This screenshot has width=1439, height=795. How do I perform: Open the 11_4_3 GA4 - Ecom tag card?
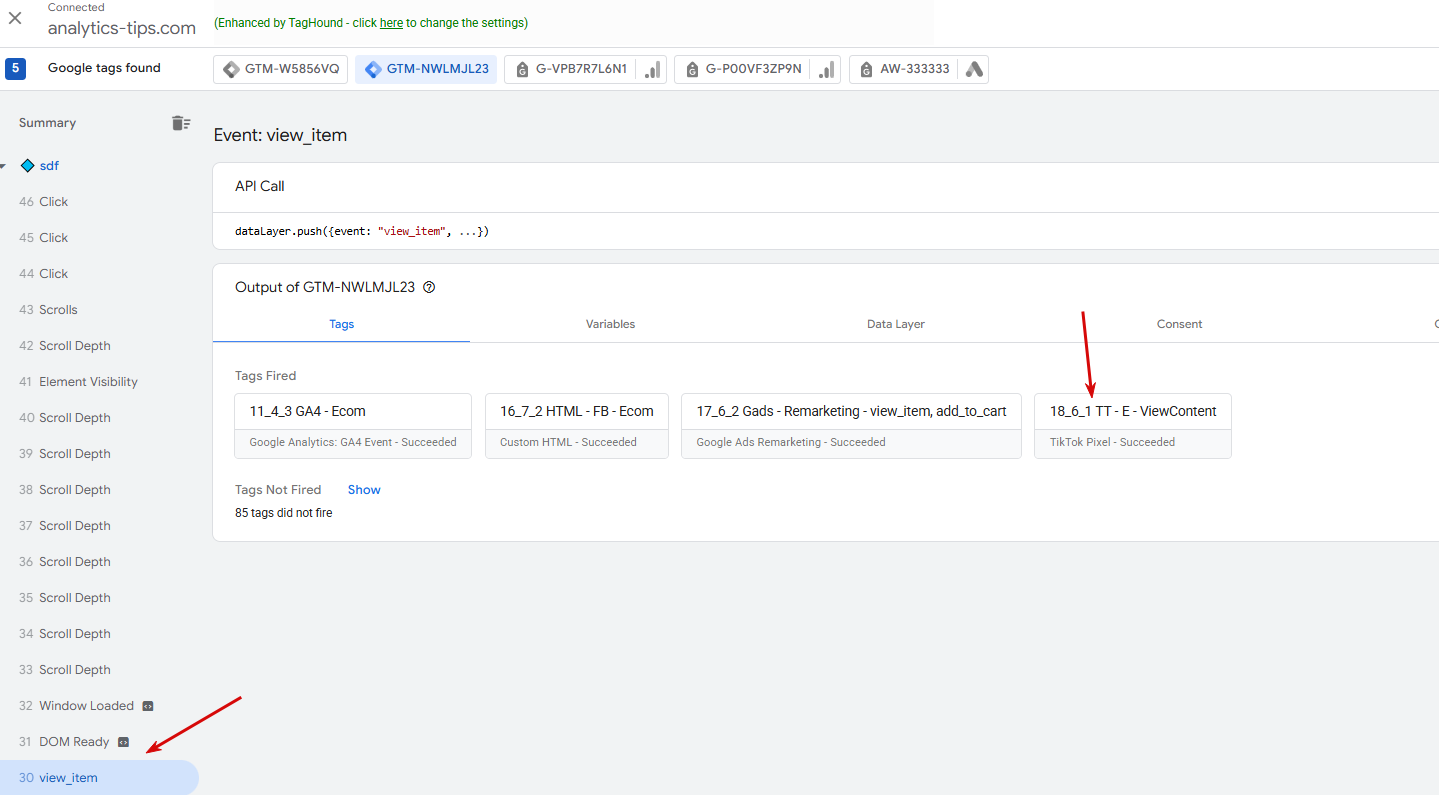point(353,426)
